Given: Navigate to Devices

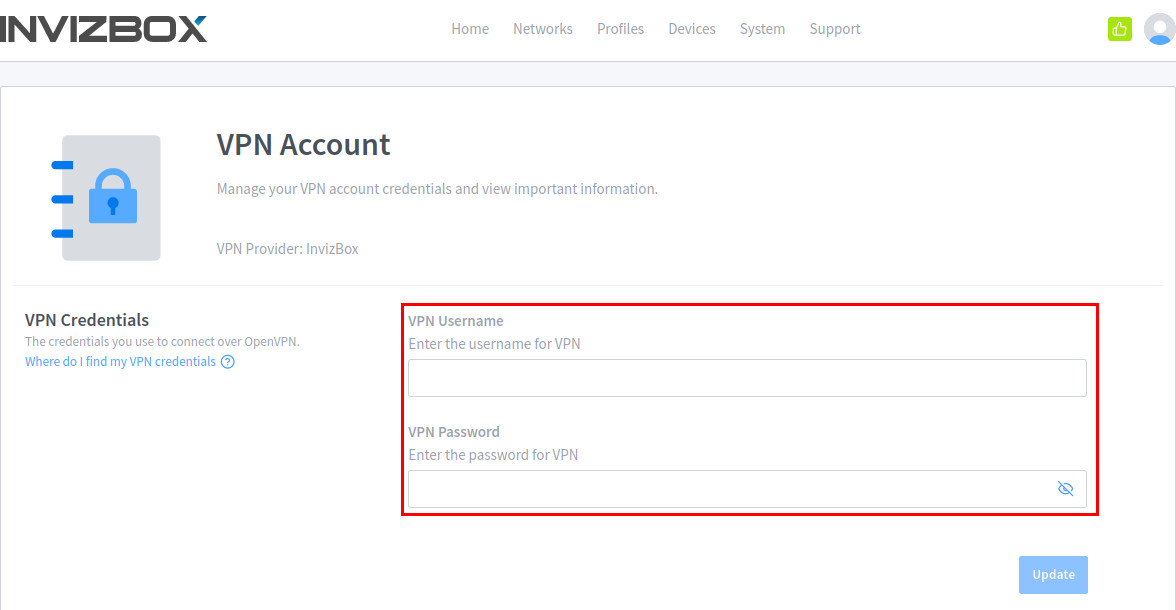Looking at the screenshot, I should tap(692, 29).
